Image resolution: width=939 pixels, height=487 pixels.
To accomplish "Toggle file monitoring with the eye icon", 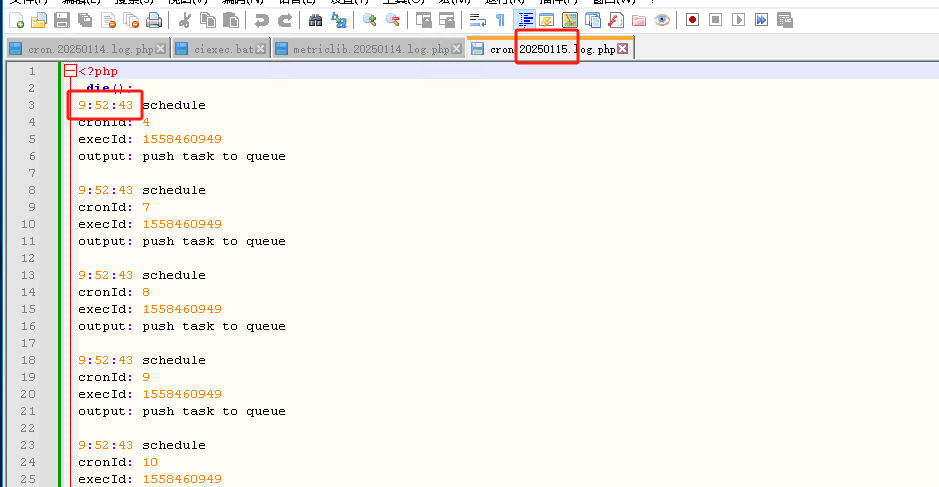I will click(662, 20).
